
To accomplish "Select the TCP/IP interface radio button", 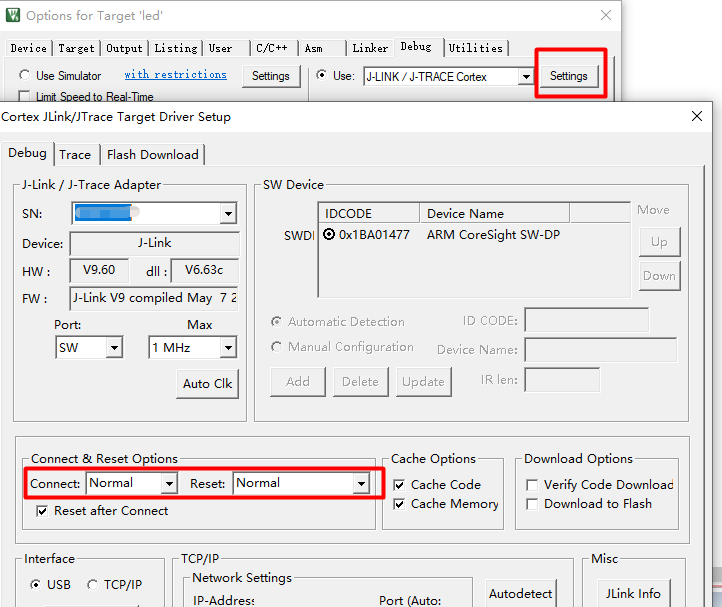I will coord(93,585).
